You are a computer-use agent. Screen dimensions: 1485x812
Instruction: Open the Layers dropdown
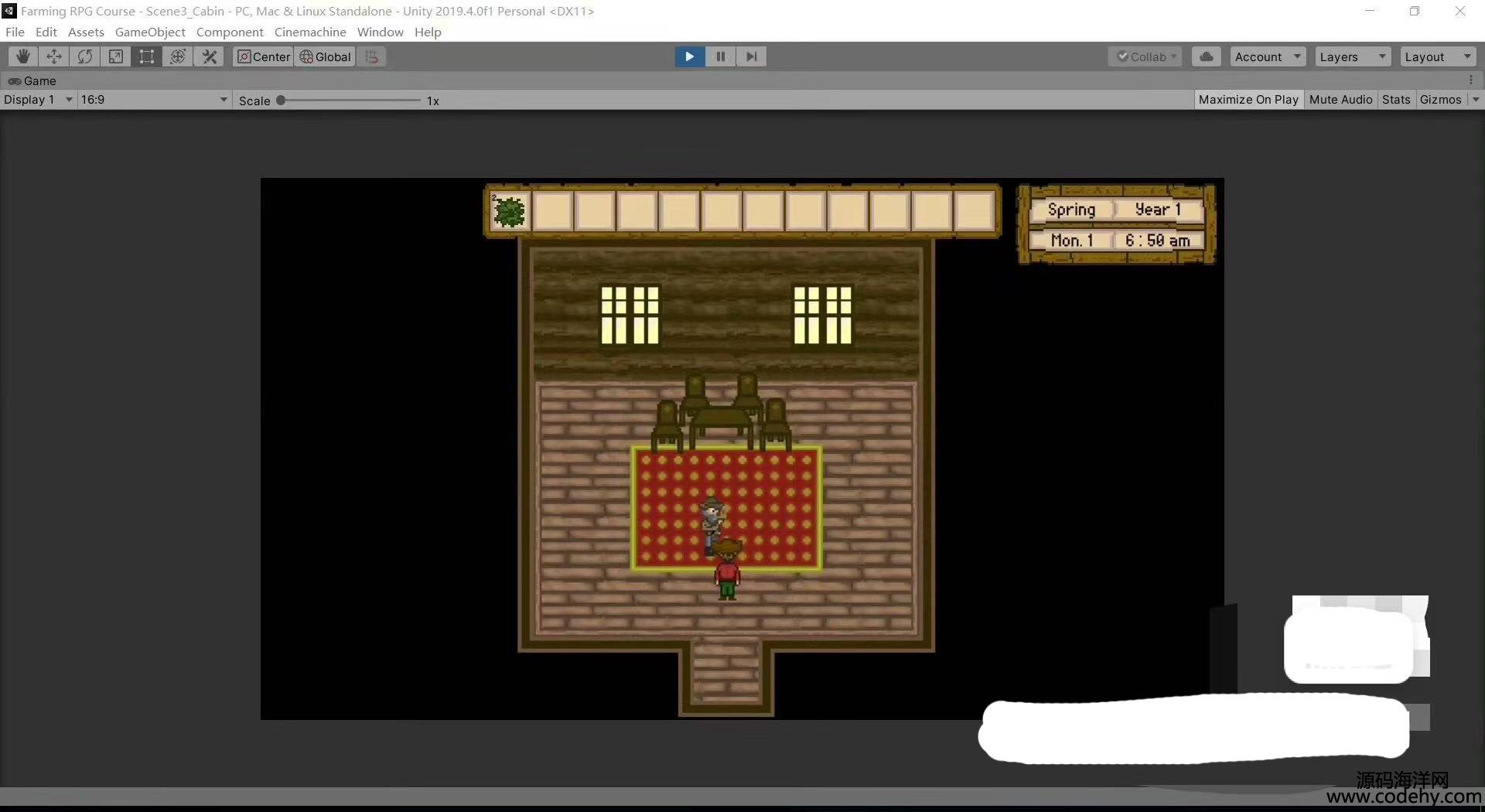click(1353, 56)
